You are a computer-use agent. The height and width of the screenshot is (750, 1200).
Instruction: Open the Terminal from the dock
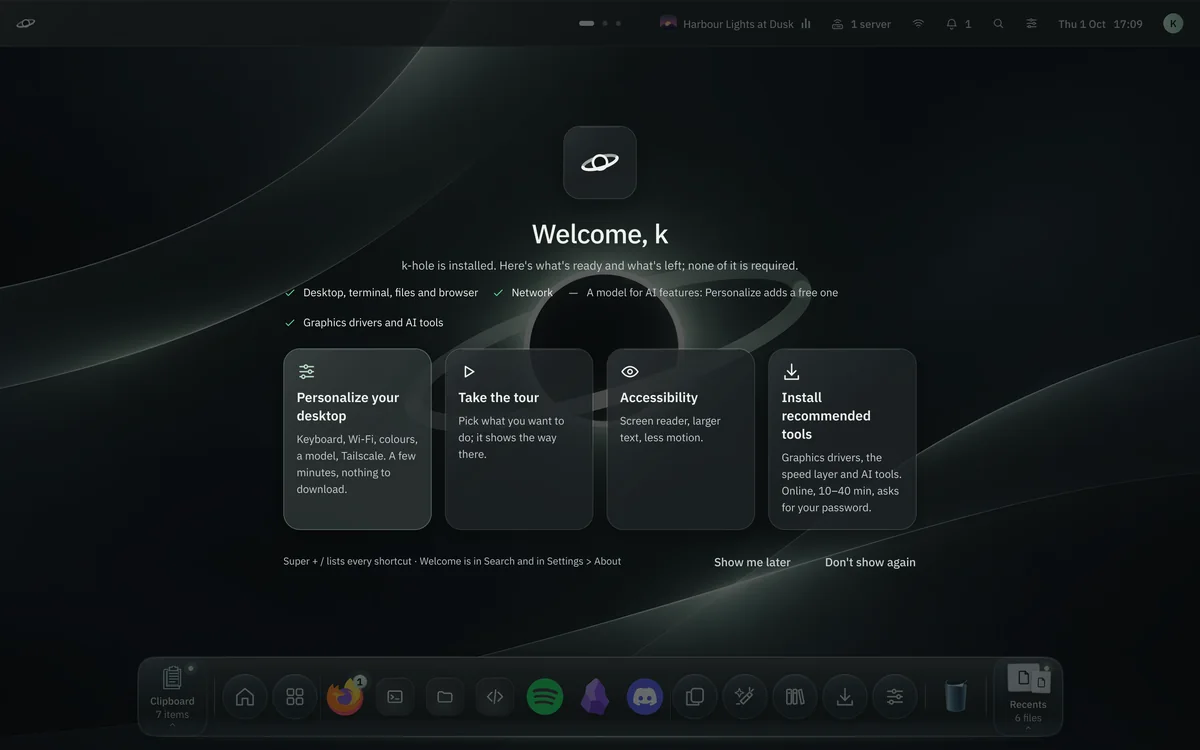pos(395,697)
